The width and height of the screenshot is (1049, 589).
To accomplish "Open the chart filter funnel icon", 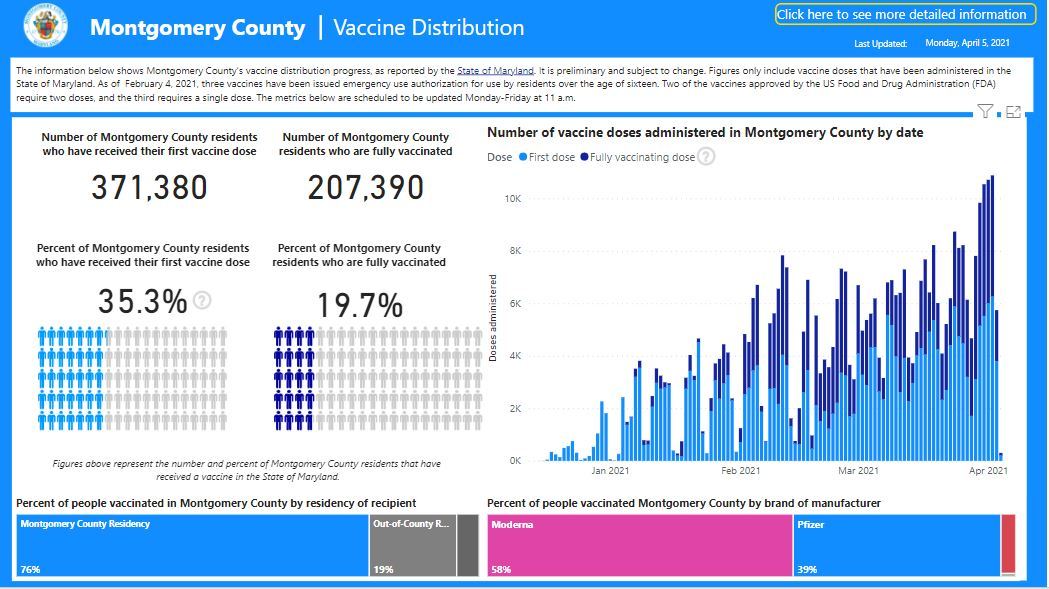I will [x=985, y=112].
